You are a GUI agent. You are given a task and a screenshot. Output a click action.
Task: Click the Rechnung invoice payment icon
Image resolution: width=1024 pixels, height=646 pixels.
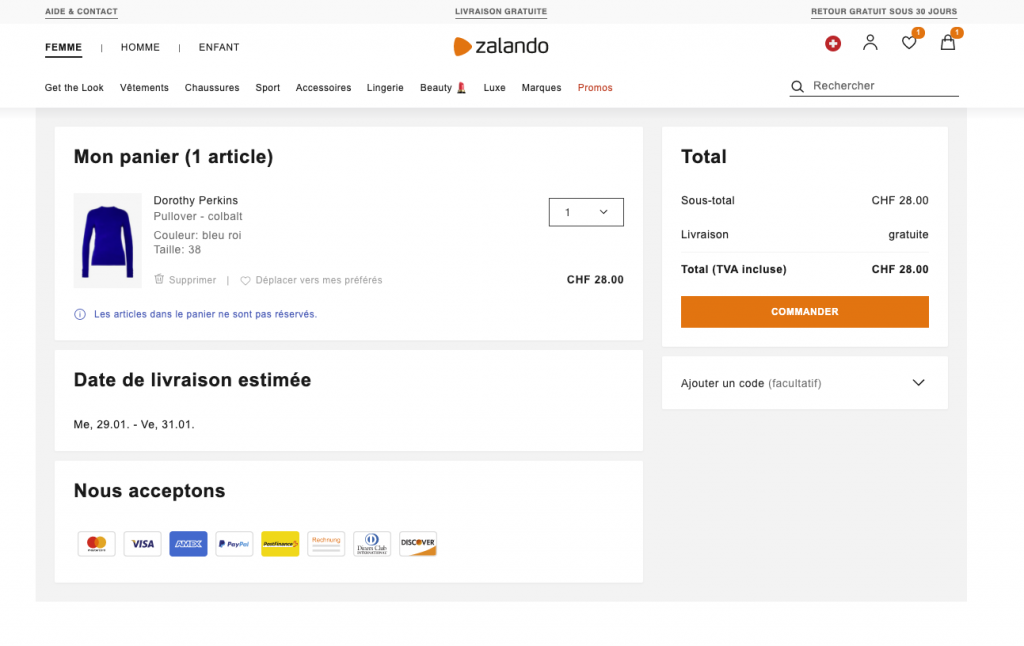[326, 543]
